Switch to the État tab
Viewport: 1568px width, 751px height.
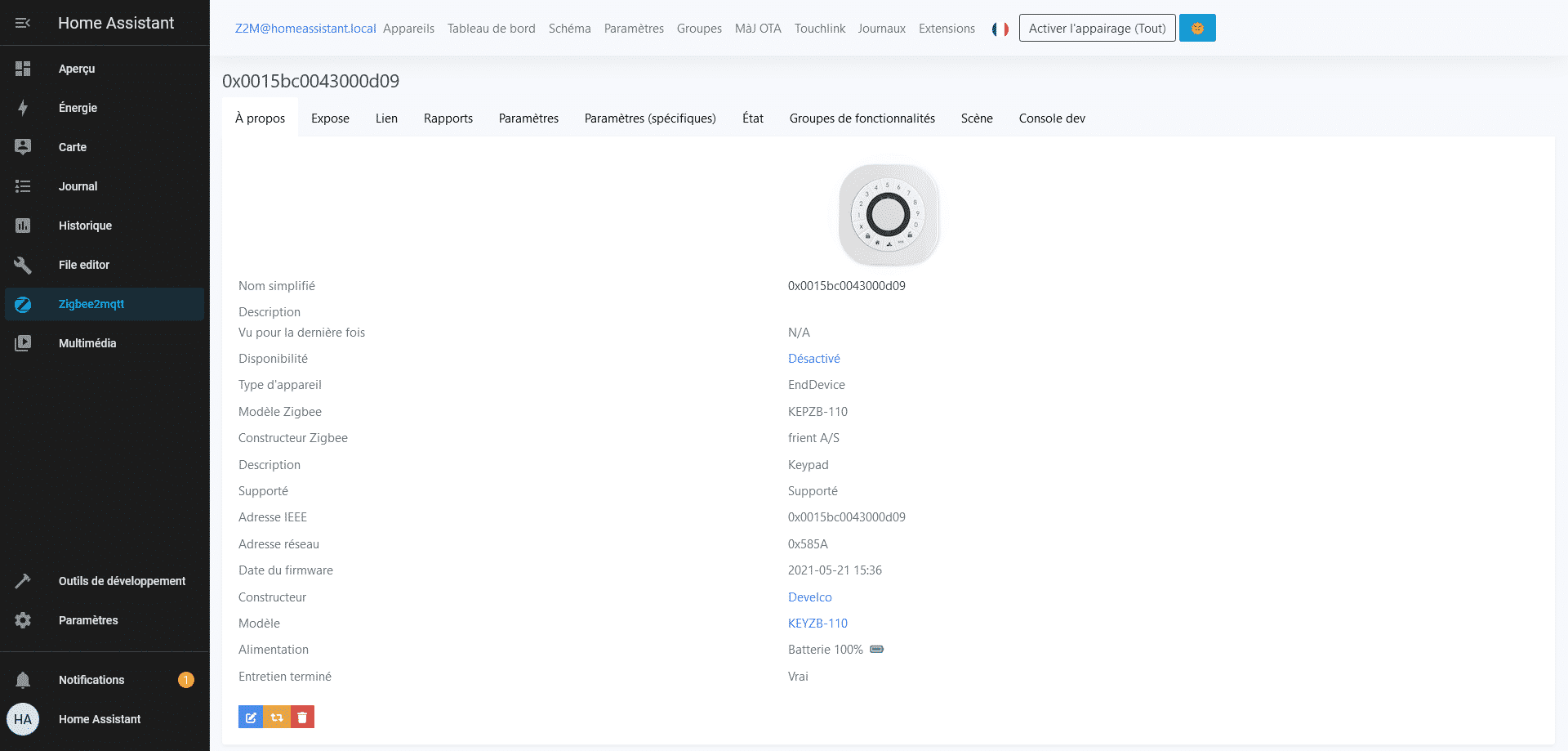[x=753, y=118]
